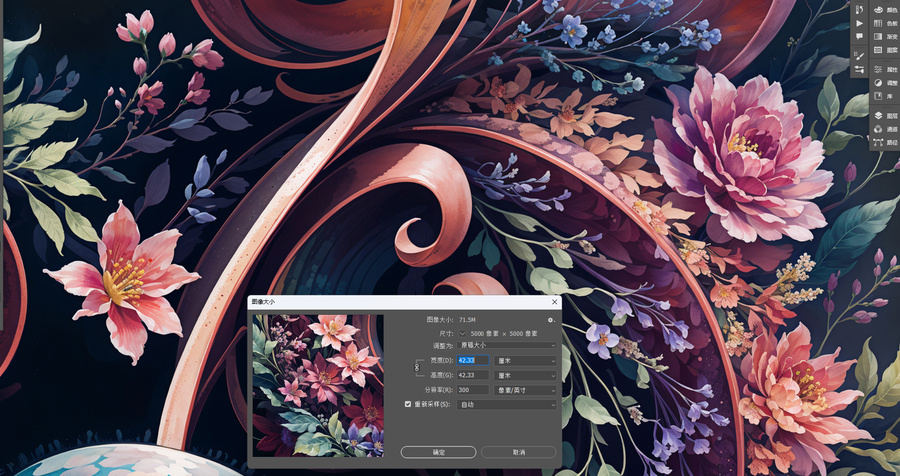The image size is (900, 476).
Task: Open the 颜色 (Color) panel
Action: pyautogui.click(x=885, y=10)
